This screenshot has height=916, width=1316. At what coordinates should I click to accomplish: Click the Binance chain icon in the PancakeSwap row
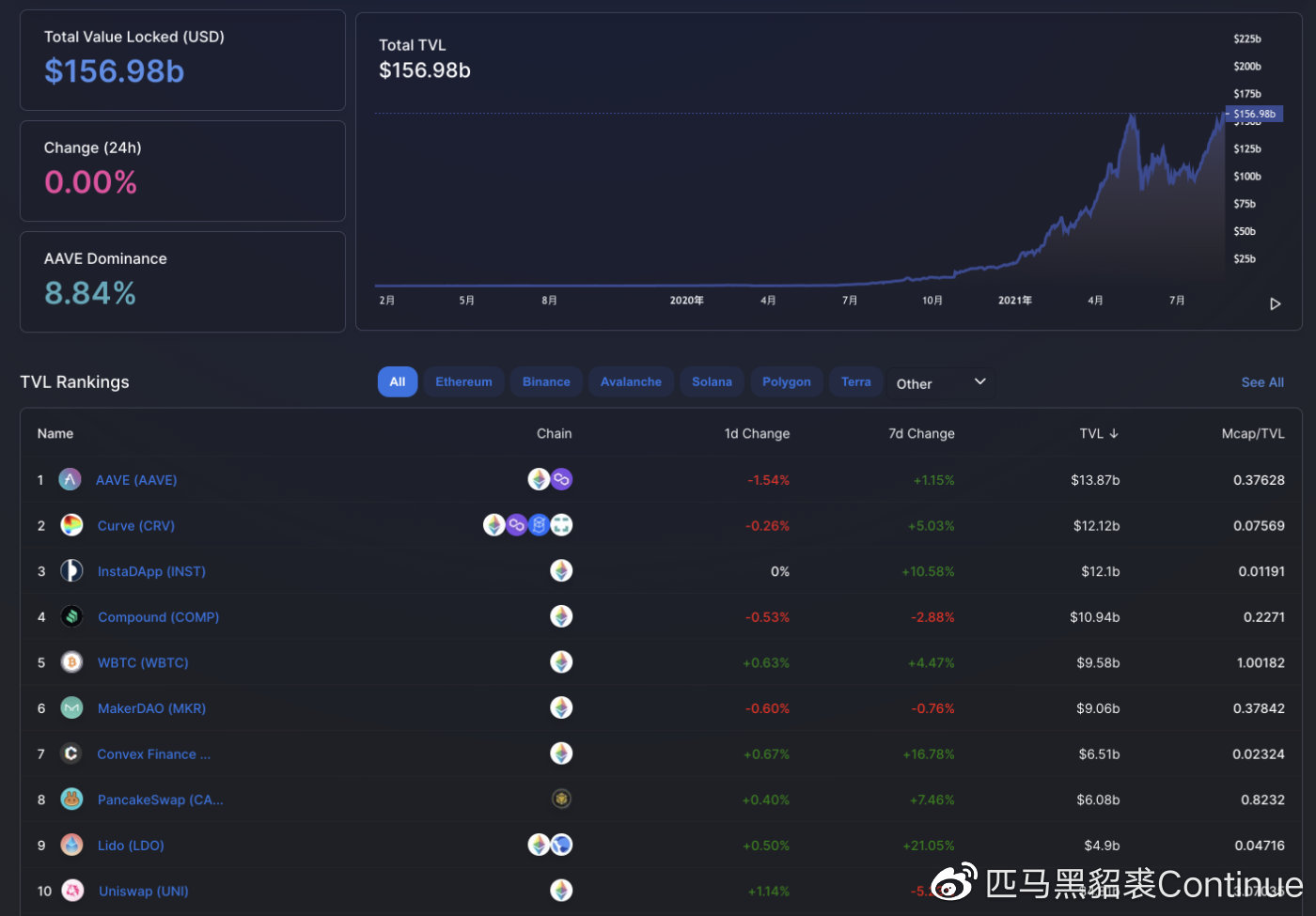point(561,800)
